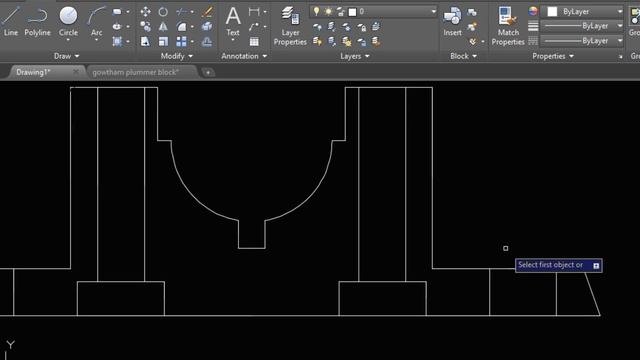Screen dimensions: 640x360
Task: Click the Match Properties tool
Action: (508, 26)
